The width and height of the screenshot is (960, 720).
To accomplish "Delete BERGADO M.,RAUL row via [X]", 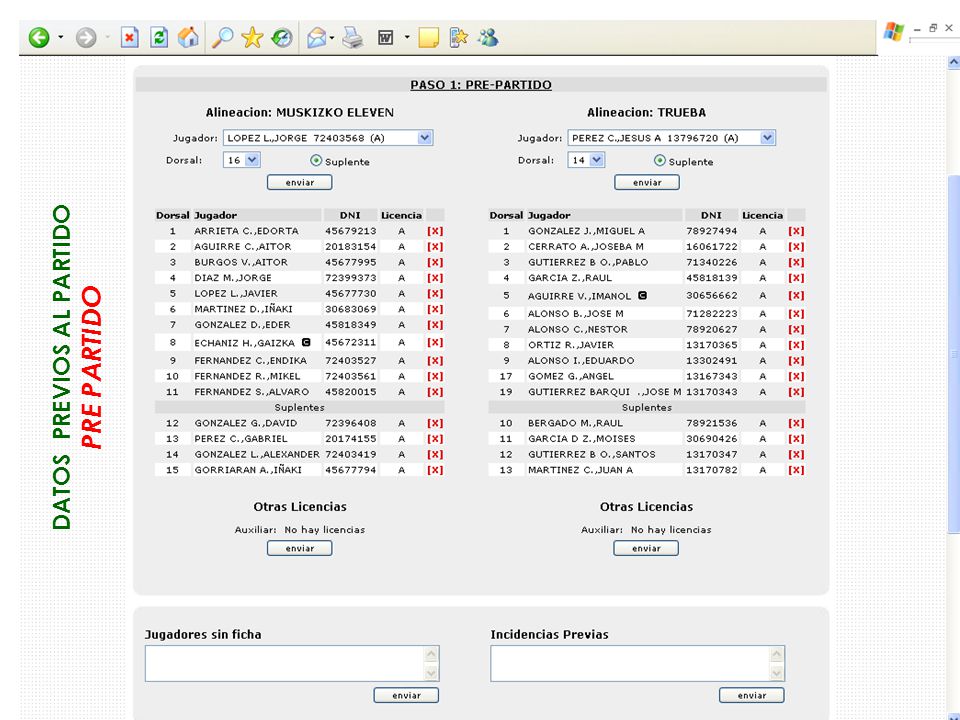I will (x=796, y=423).
